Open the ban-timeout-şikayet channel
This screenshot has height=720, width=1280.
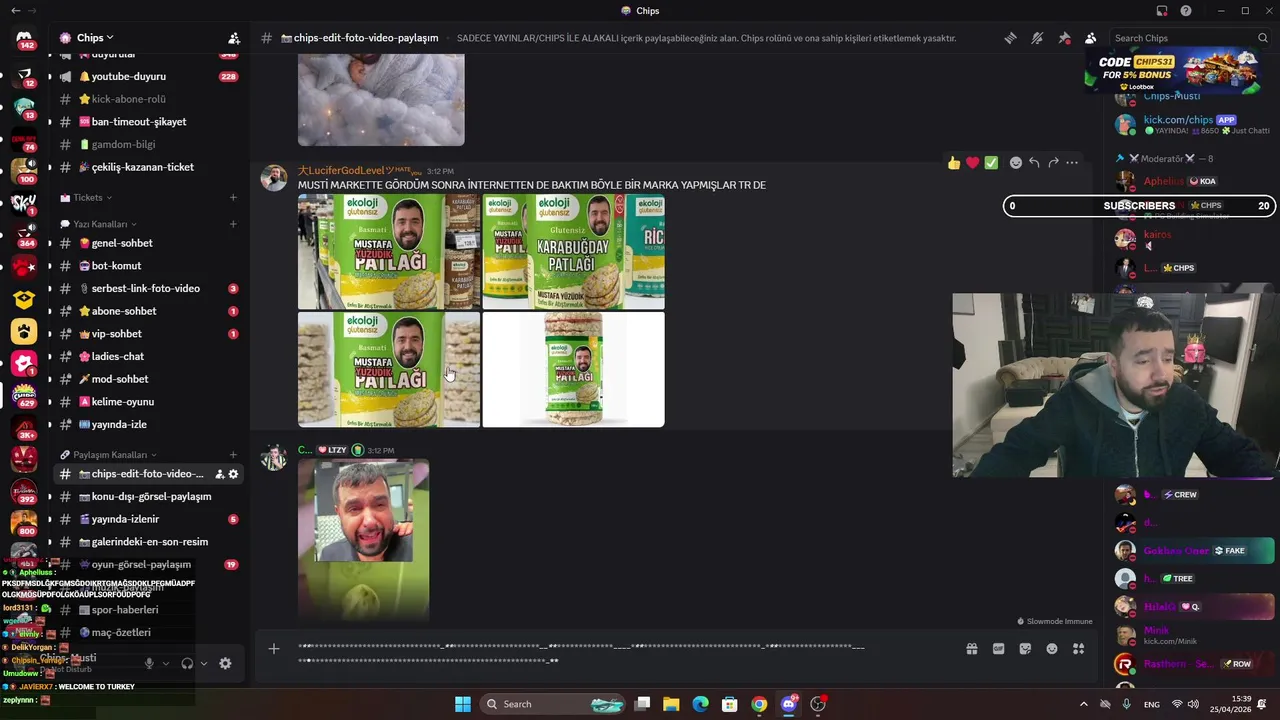click(148, 122)
